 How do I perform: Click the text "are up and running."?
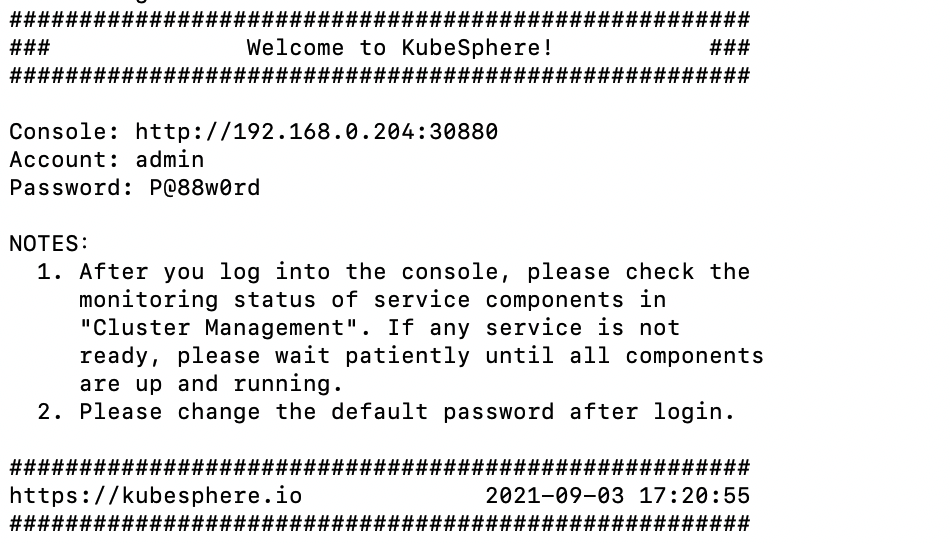tap(211, 384)
